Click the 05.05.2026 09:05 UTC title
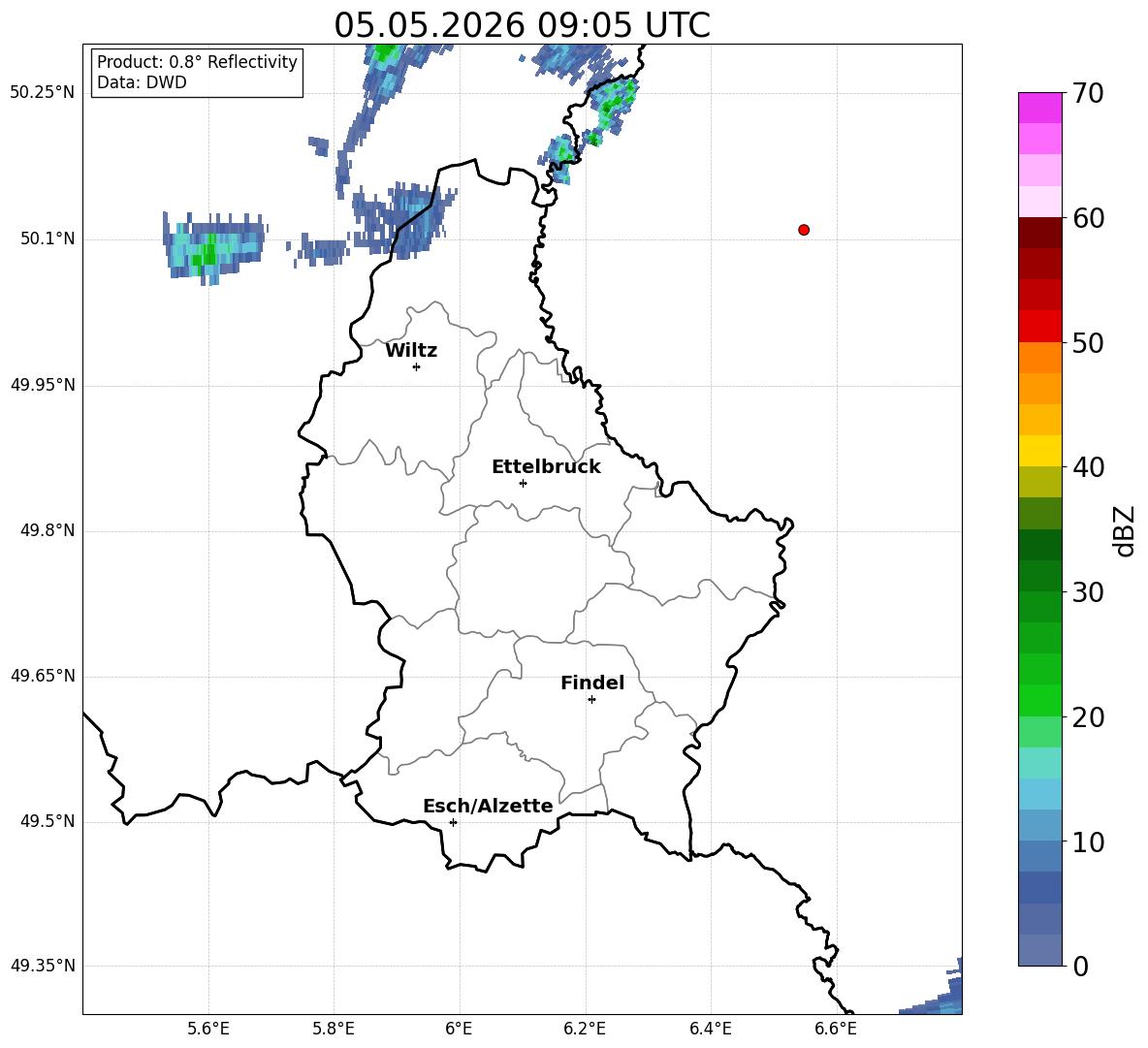The width and height of the screenshot is (1148, 1048). (x=522, y=25)
